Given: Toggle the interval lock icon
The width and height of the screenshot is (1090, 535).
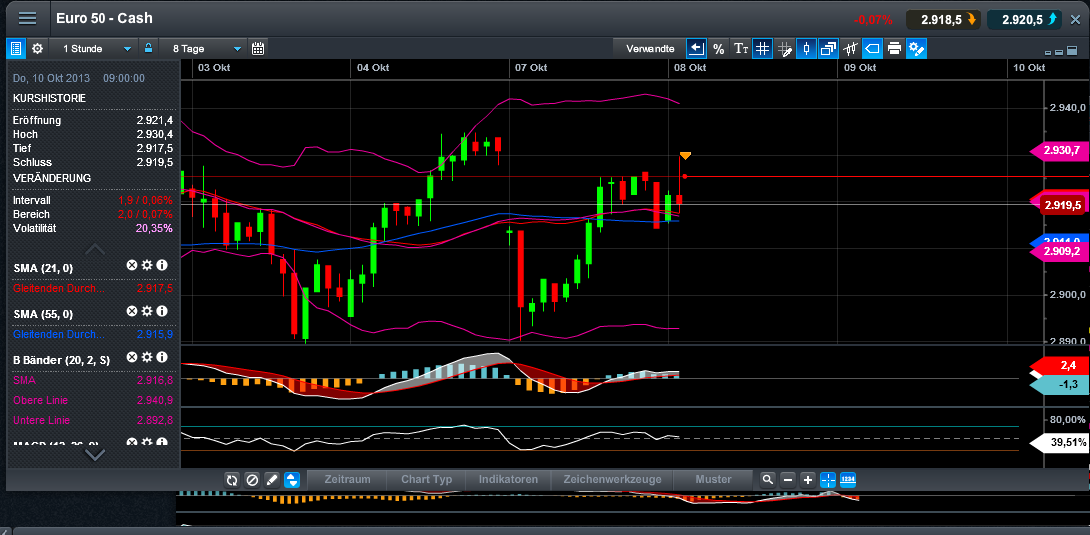Looking at the screenshot, I should [147, 49].
